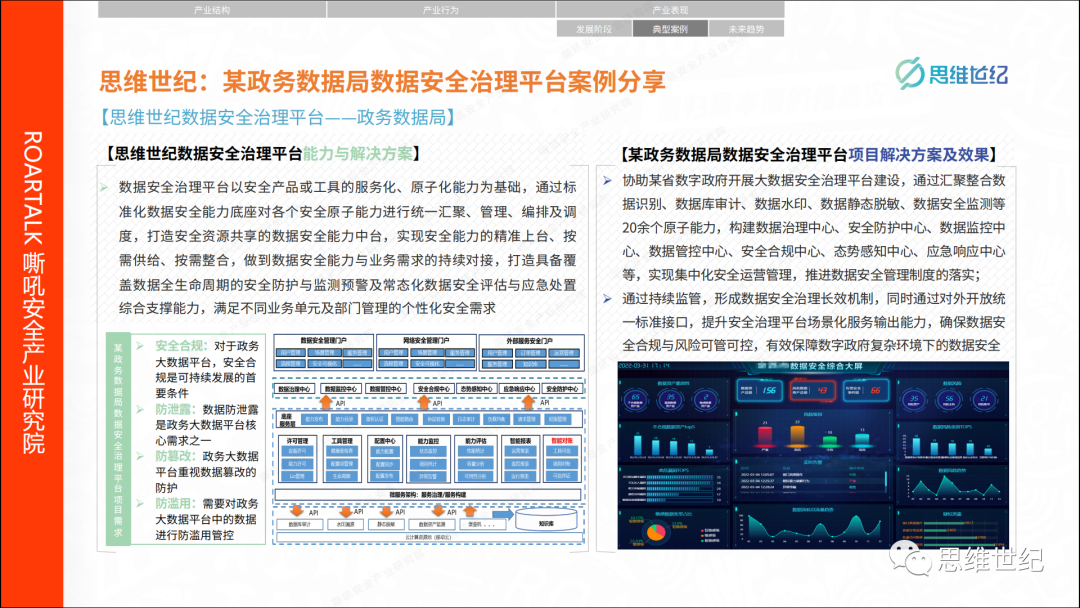This screenshot has height=608, width=1080.
Task: Click the circular gauge showing 65
Action: [635, 399]
